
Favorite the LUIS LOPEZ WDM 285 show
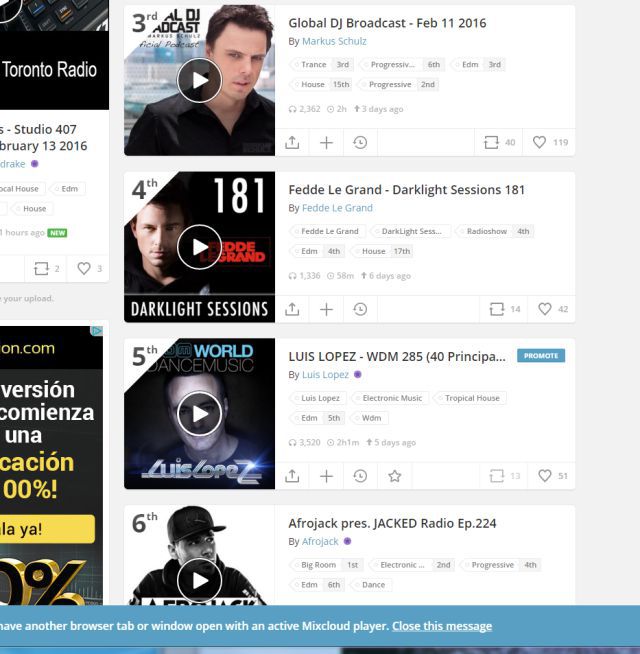point(552,476)
